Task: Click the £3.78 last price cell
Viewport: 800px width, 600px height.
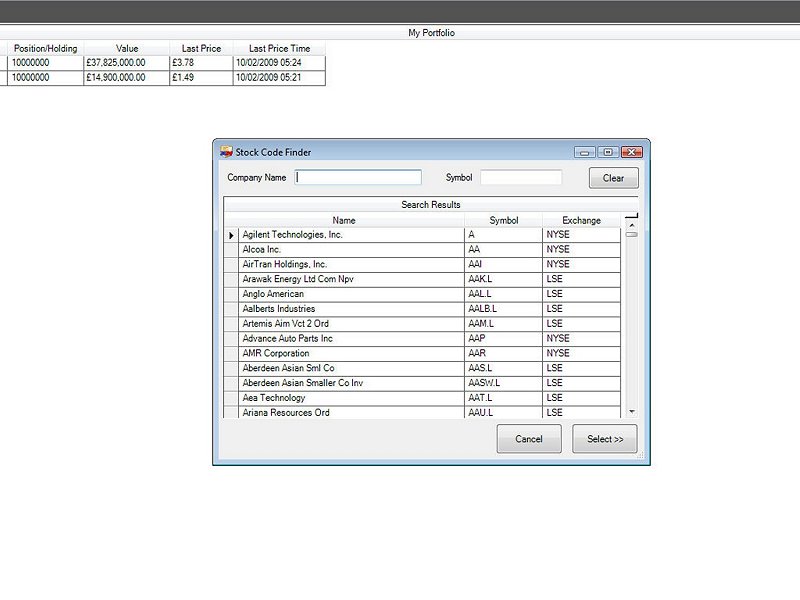Action: [202, 63]
